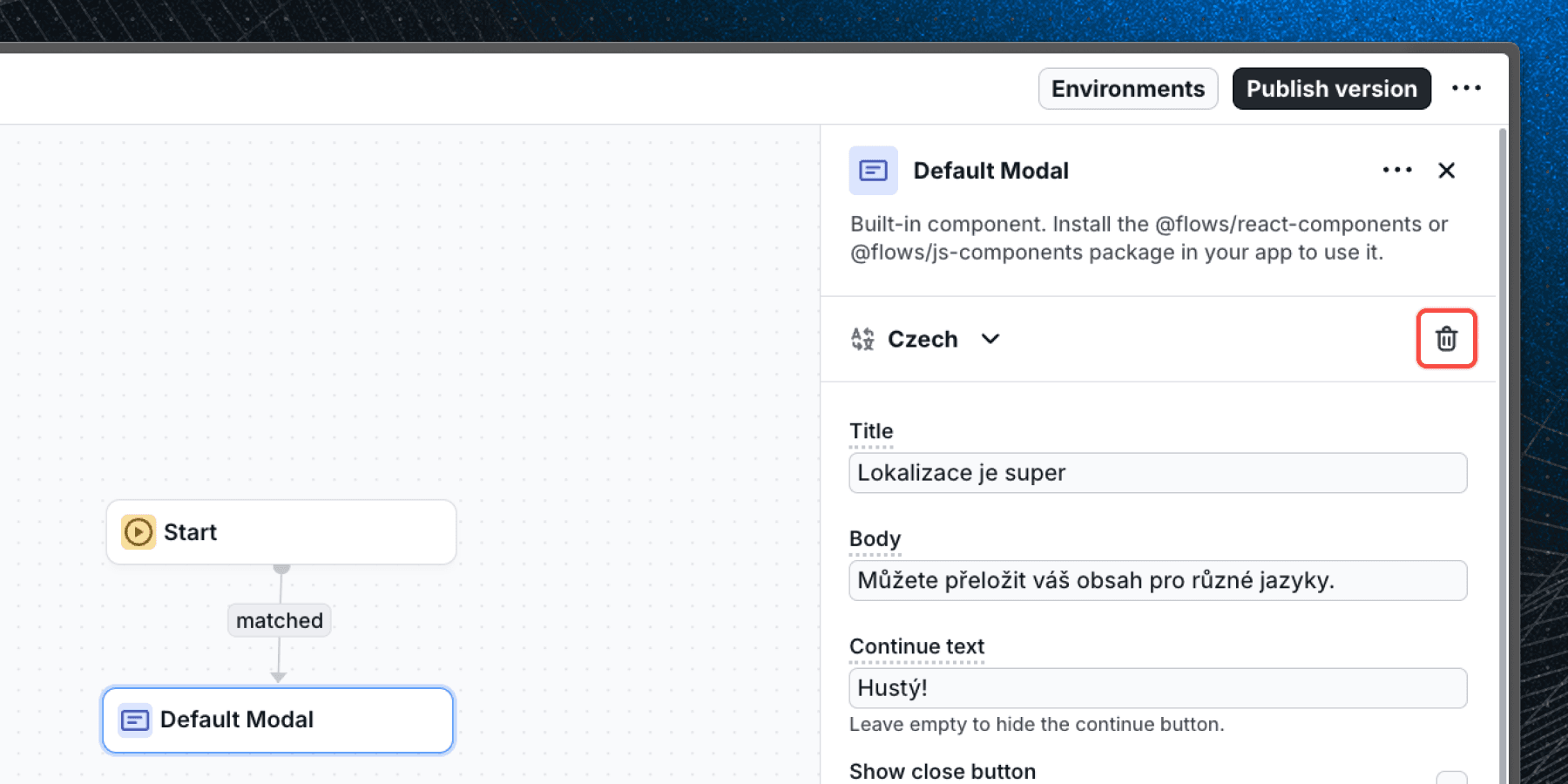This screenshot has width=1568, height=784.
Task: Select the matched edge label
Action: pos(279,620)
